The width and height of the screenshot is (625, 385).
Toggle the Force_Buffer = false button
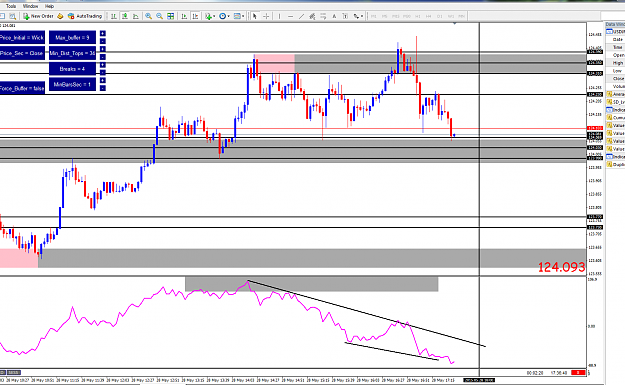pos(22,88)
